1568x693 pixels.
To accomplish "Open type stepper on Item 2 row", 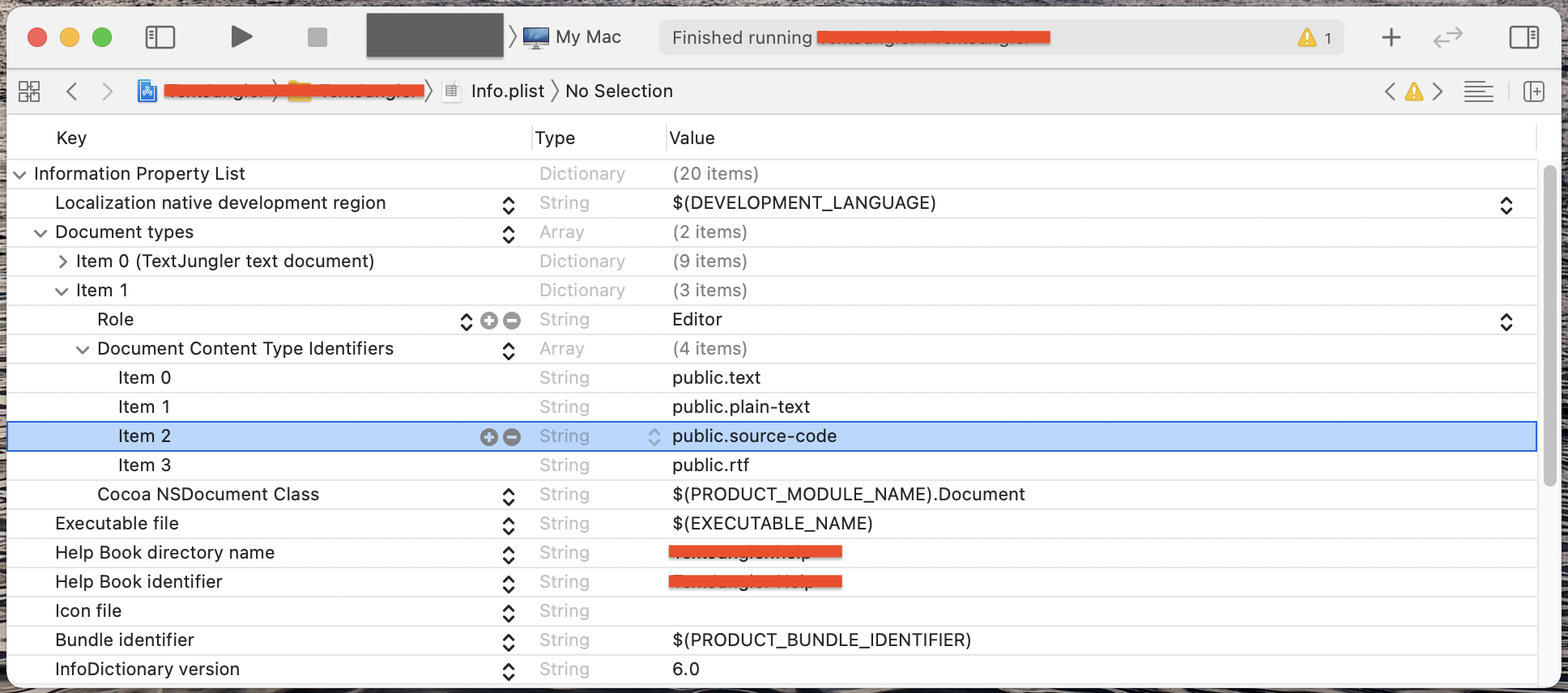I will click(x=654, y=437).
